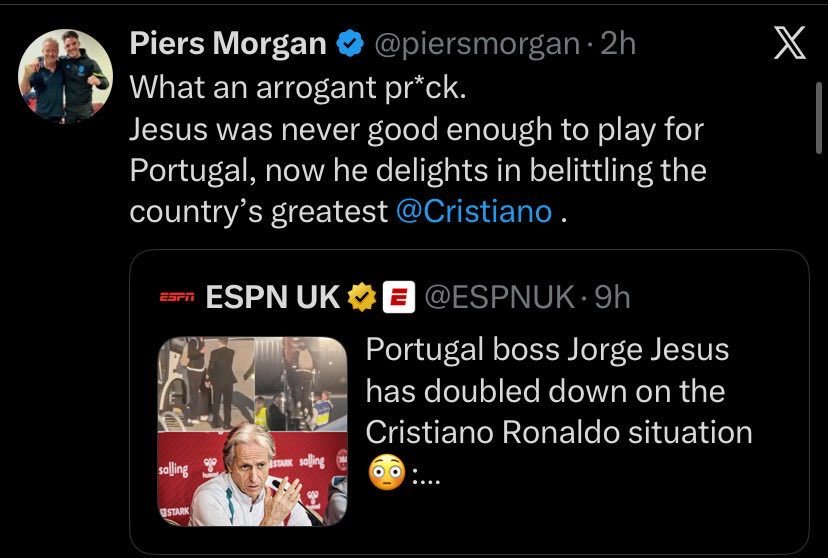Click the @ESPNUK handle

tap(500, 297)
